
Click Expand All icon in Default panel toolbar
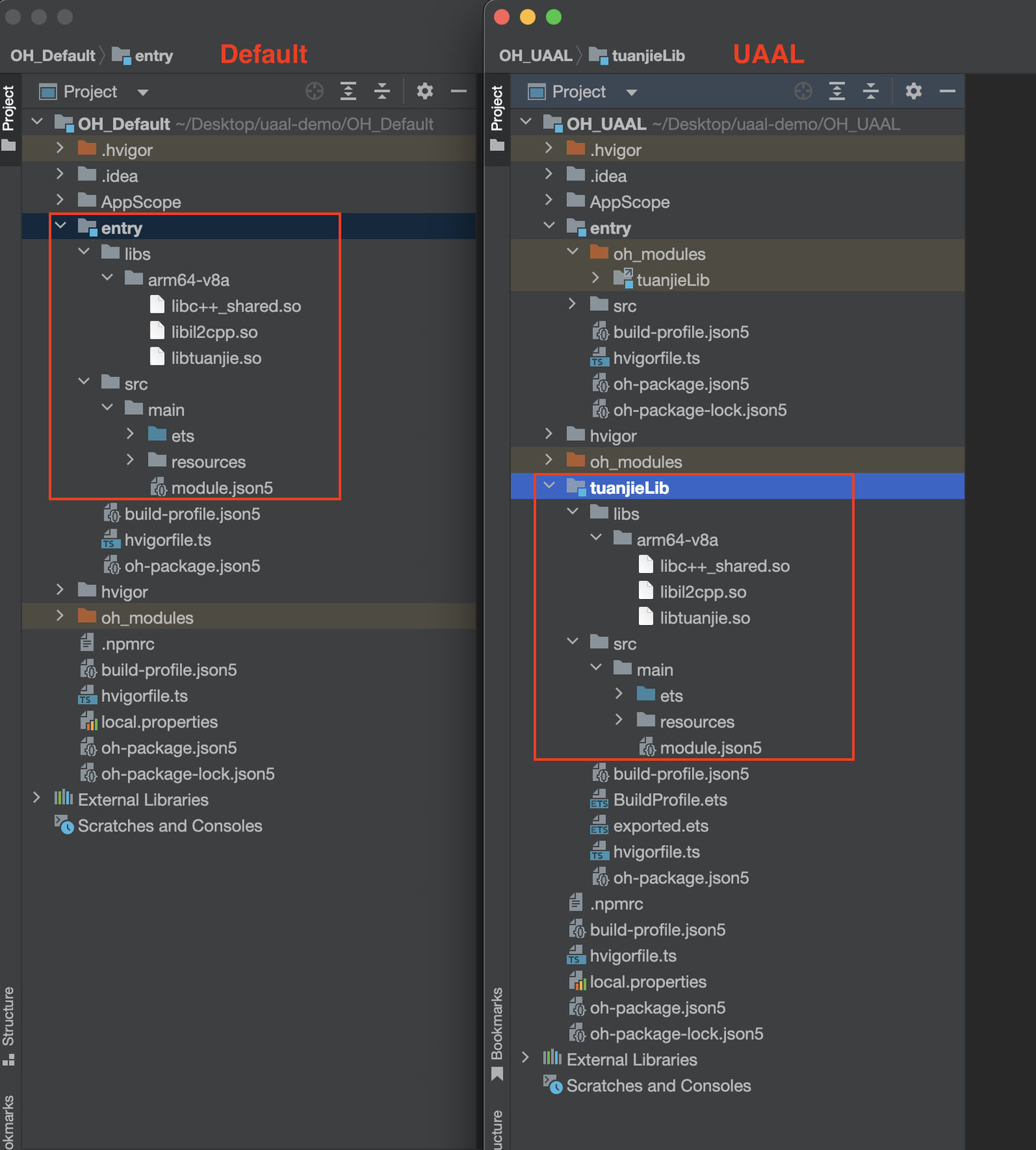[x=348, y=91]
